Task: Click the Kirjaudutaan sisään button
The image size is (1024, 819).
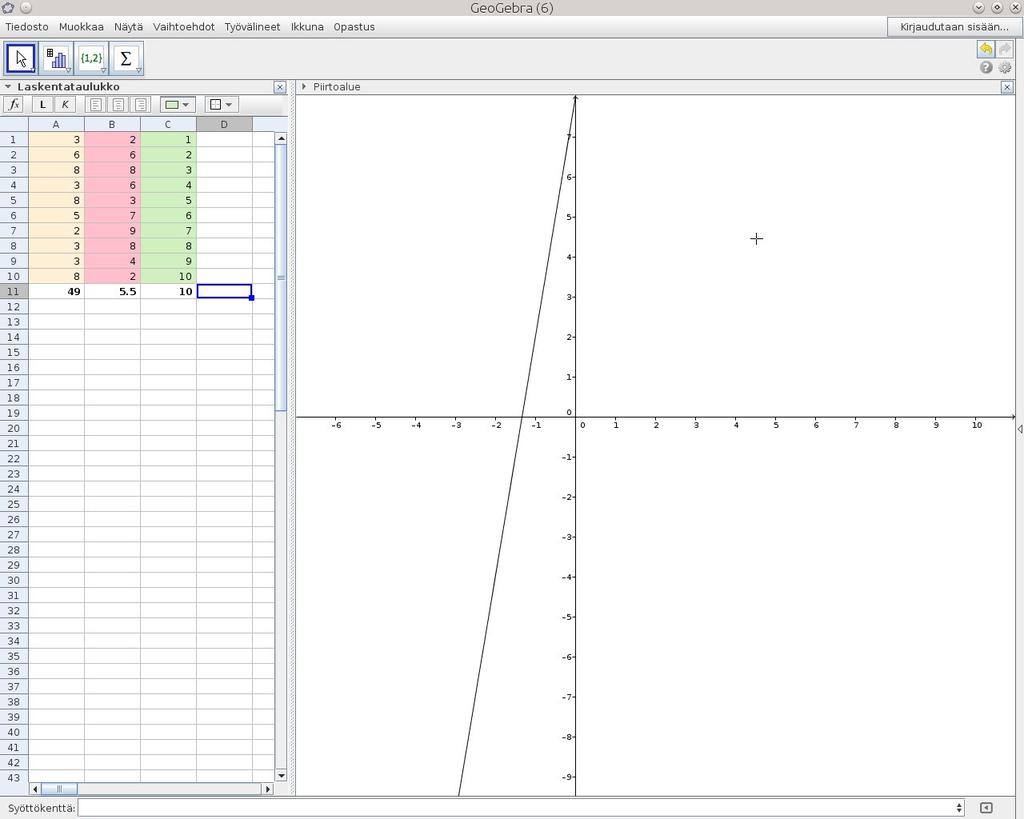Action: 954,27
